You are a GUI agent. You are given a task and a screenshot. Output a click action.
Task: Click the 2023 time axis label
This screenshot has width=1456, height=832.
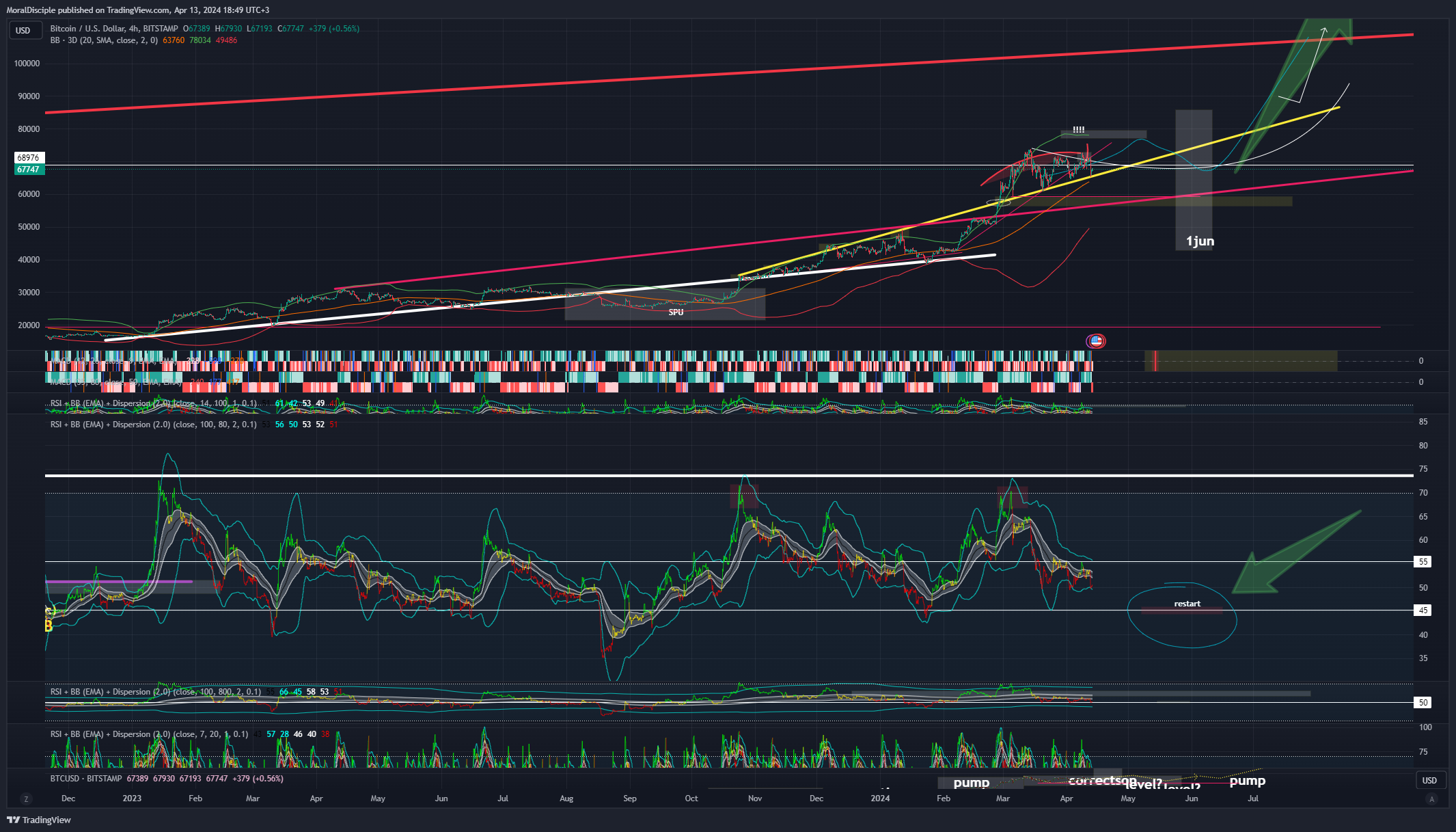(x=132, y=799)
